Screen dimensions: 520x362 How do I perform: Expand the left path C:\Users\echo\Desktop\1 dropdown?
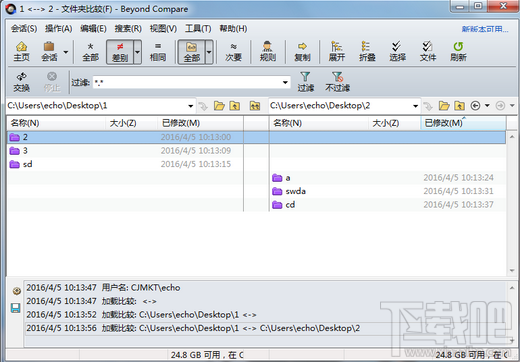(x=190, y=106)
